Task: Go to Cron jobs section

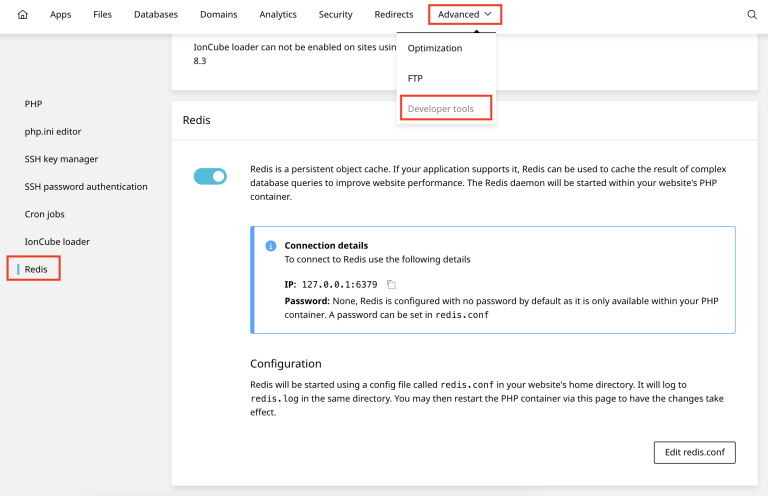Action: pos(45,214)
